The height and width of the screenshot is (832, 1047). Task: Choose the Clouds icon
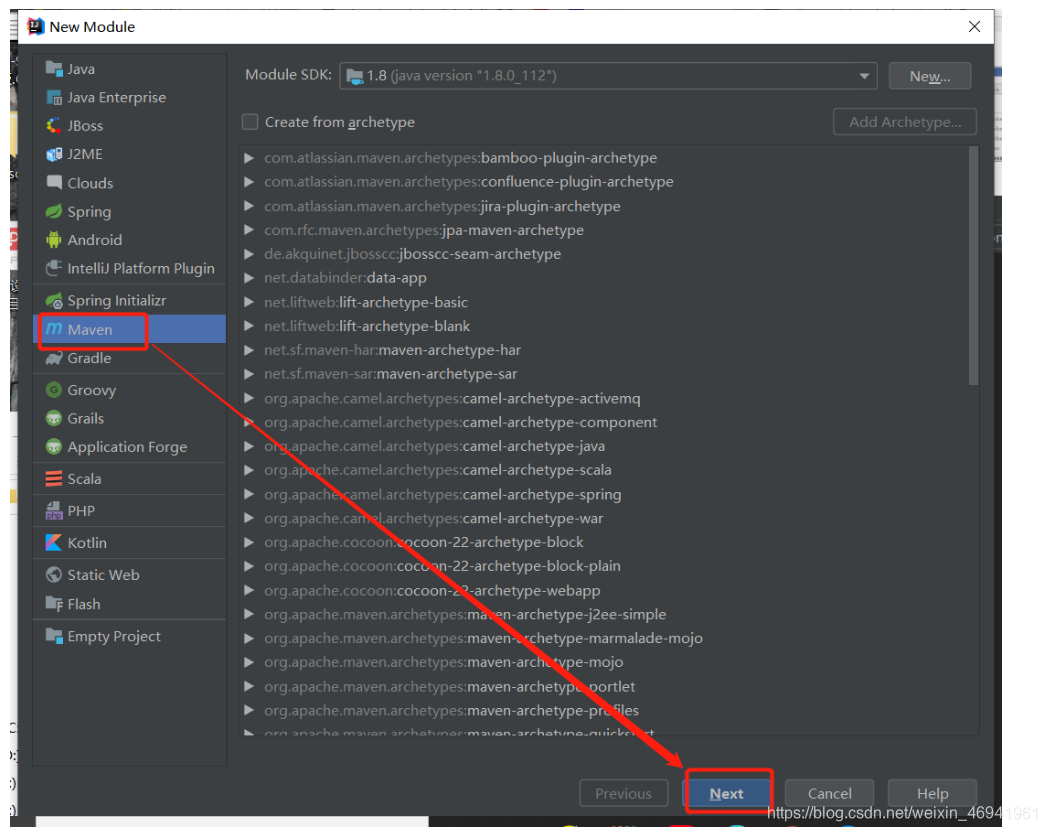click(53, 182)
